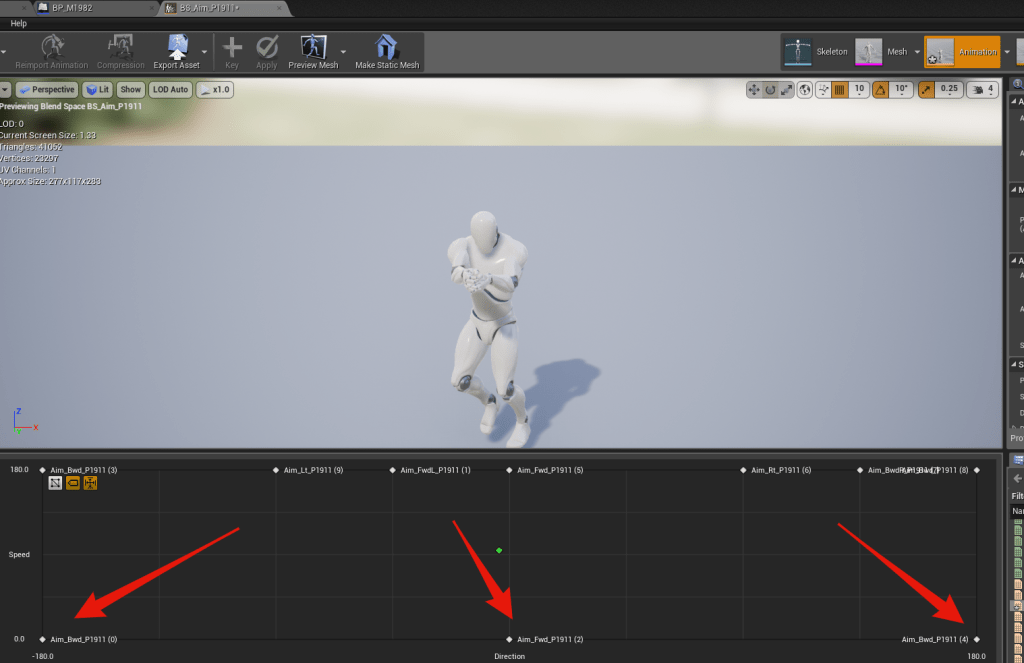1024x663 pixels.
Task: Switch to the BP_M1982 tab
Action: click(x=70, y=7)
